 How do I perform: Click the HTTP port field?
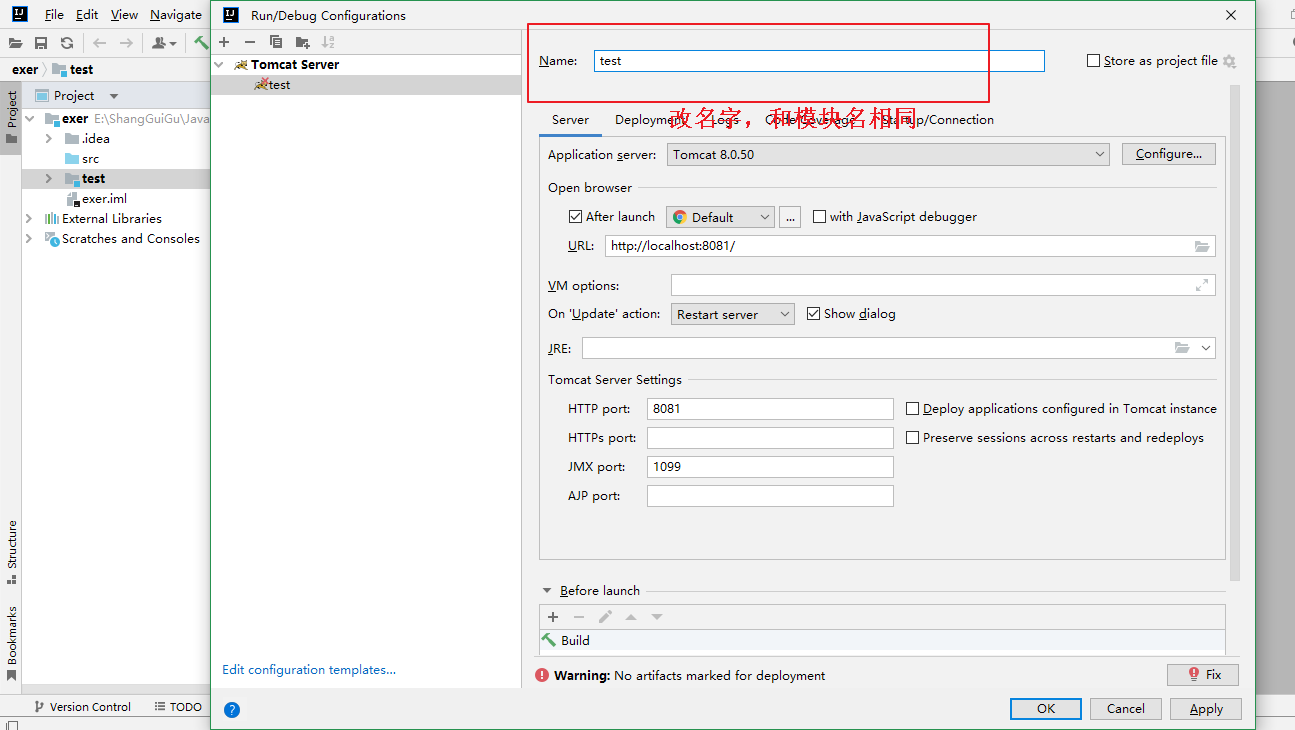pos(770,408)
